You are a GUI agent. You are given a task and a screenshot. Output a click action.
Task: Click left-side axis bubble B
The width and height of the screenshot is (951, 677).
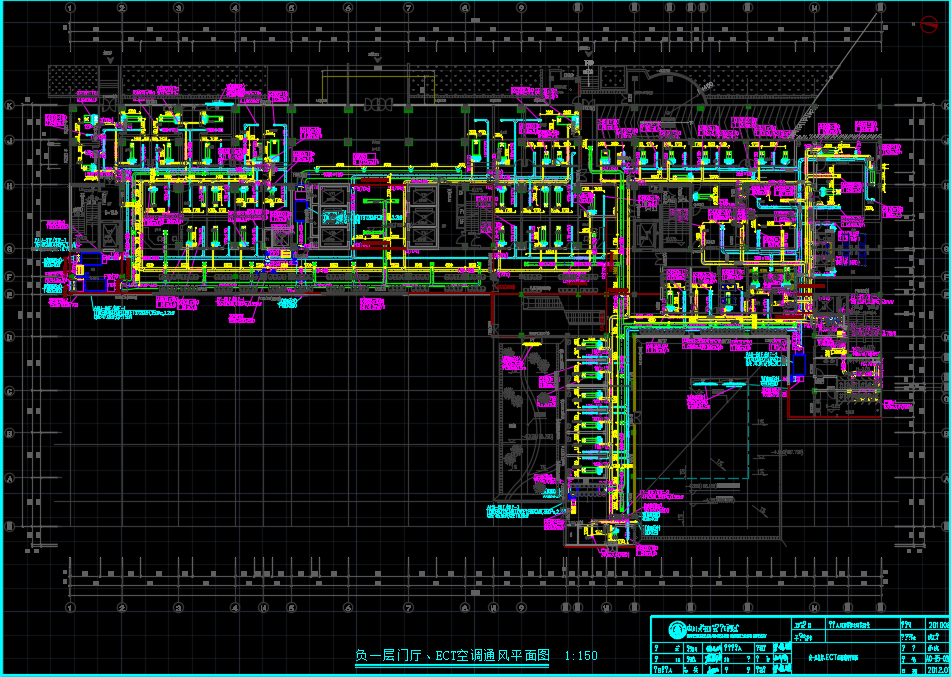click(9, 433)
